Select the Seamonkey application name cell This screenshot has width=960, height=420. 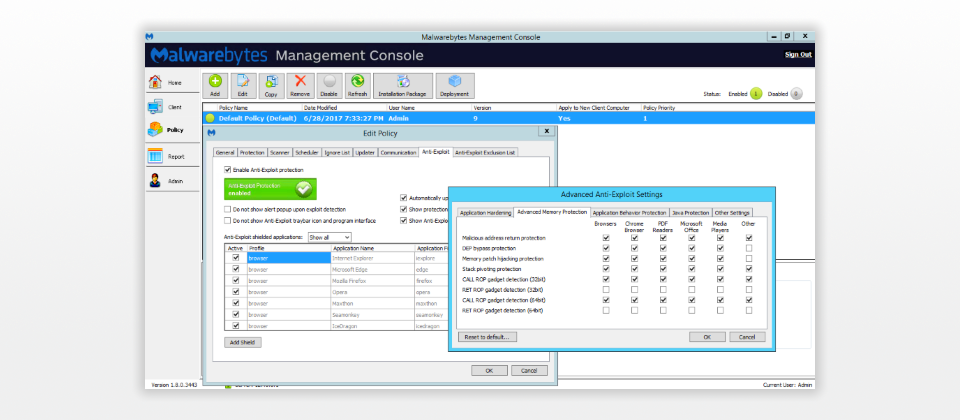(x=373, y=314)
